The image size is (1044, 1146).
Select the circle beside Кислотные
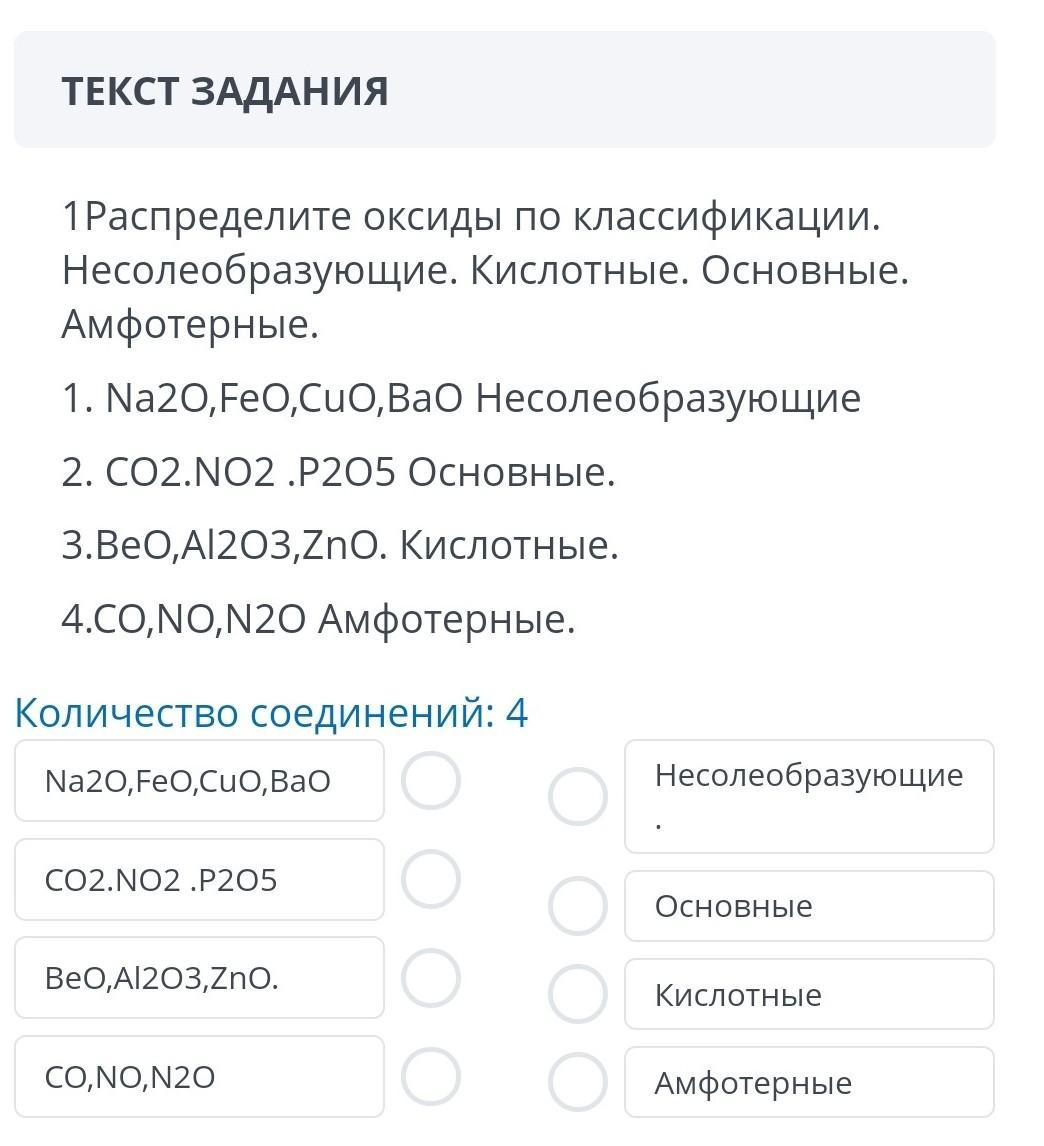point(578,994)
